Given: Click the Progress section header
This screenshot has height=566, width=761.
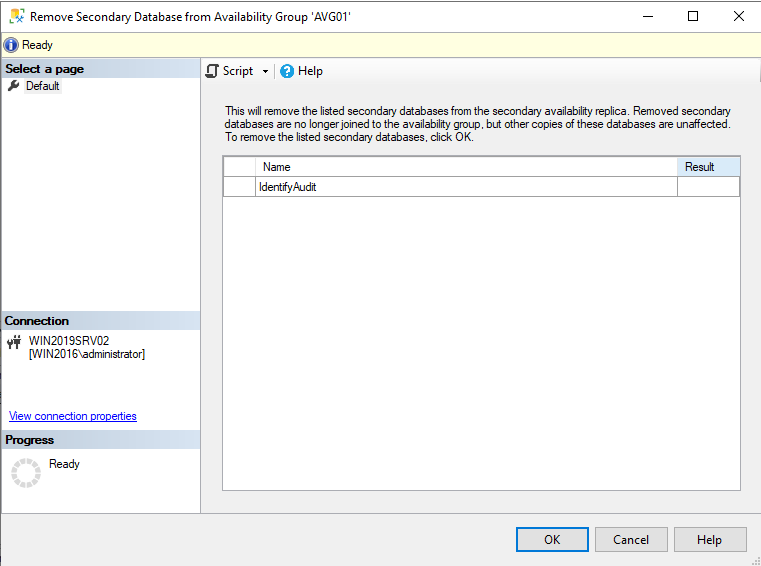Looking at the screenshot, I should point(100,440).
